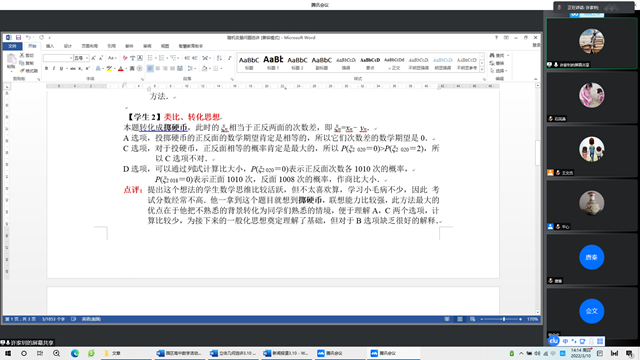The height and width of the screenshot is (360, 640).
Task: Open the Borders dropdown arrow
Action: [x=221, y=69]
